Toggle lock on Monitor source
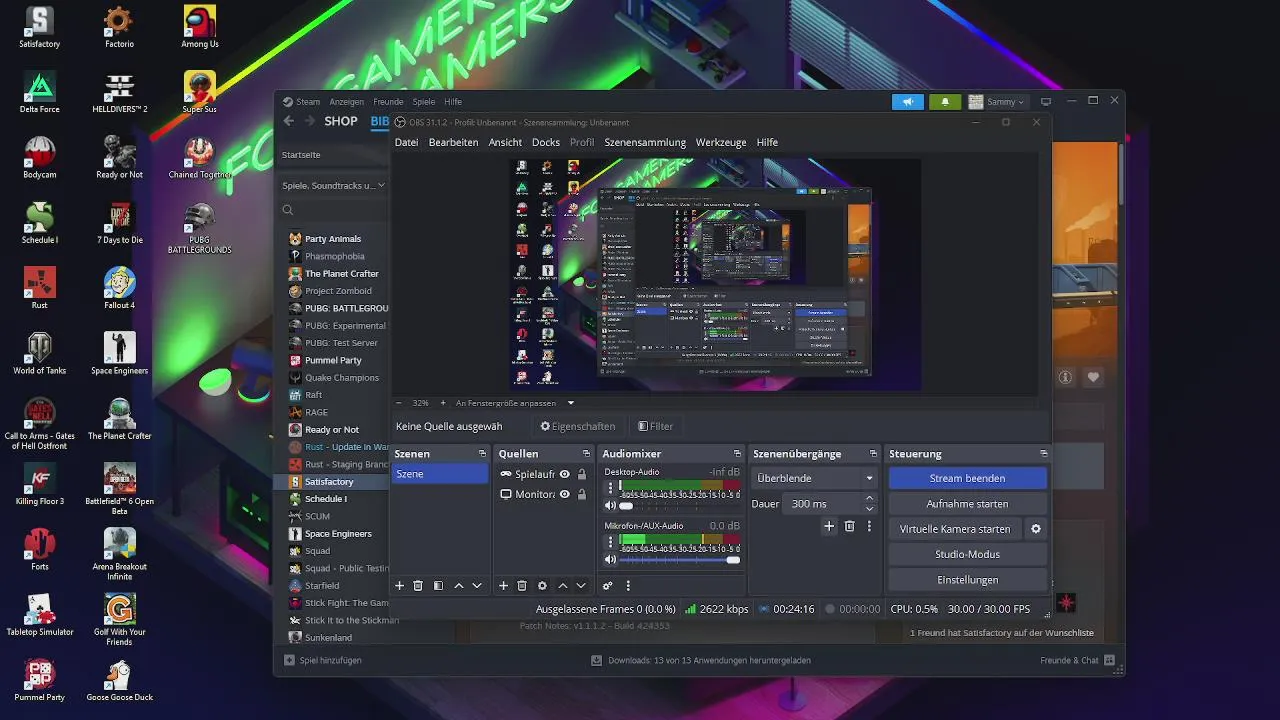Screen dimensions: 1280x720 (x=581, y=494)
